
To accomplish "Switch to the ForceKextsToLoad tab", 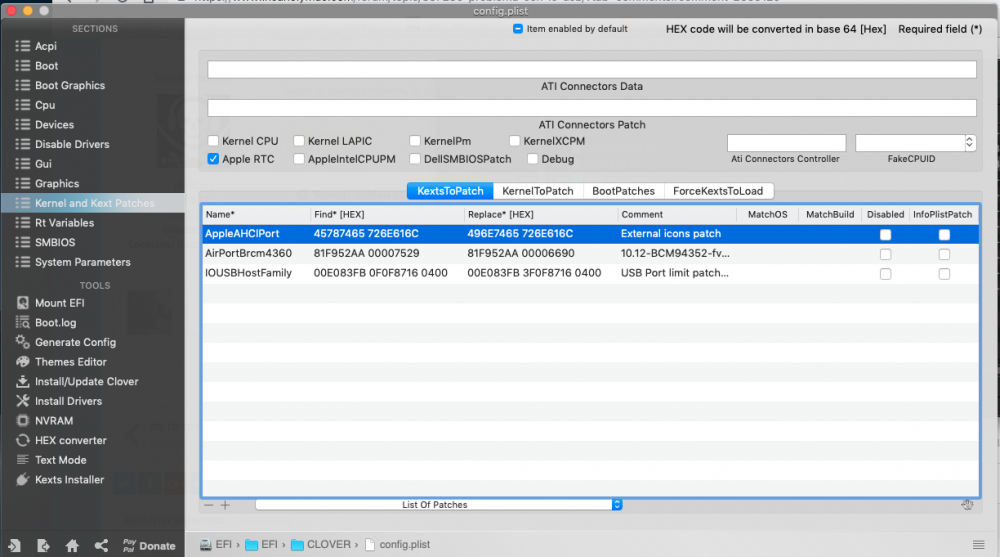I will [x=718, y=191].
